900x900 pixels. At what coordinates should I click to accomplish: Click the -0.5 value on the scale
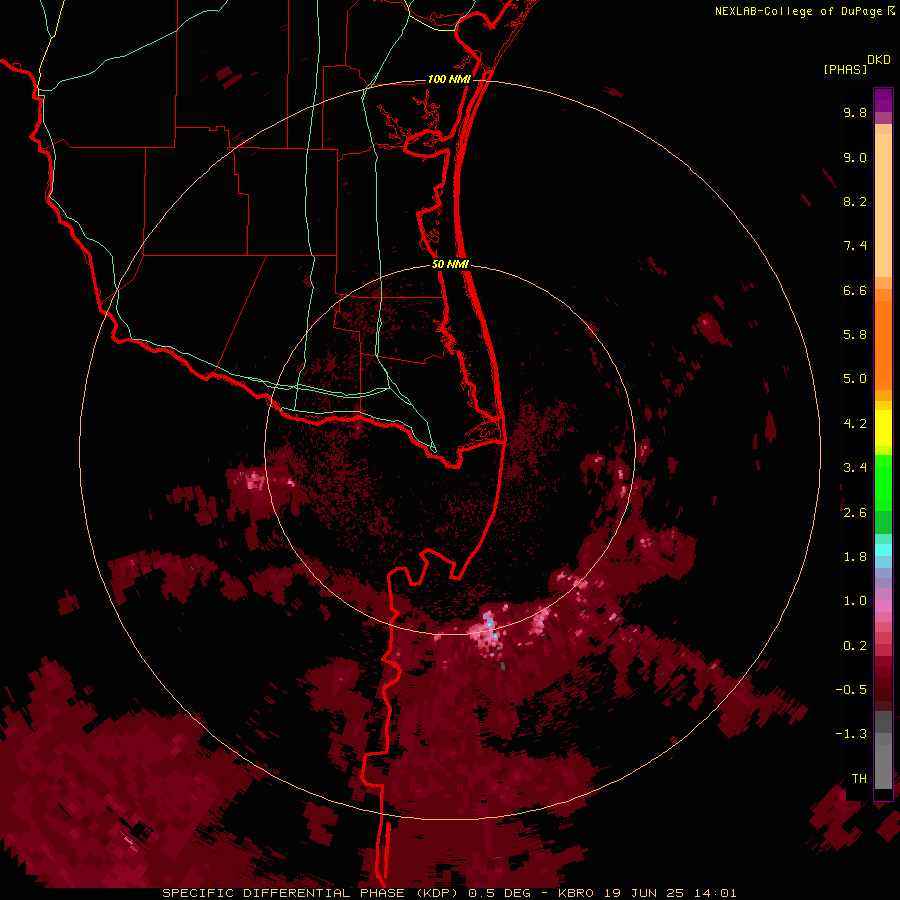(851, 690)
